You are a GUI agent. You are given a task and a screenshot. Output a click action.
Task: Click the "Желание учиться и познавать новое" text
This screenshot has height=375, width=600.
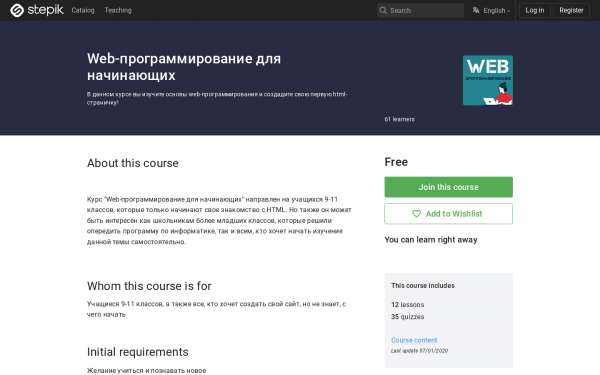147,370
